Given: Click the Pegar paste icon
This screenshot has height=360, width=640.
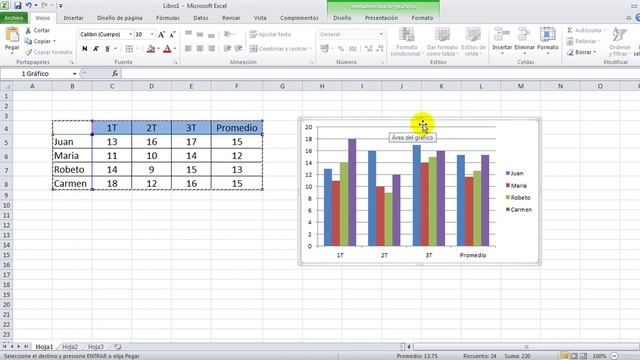Looking at the screenshot, I should [12, 35].
